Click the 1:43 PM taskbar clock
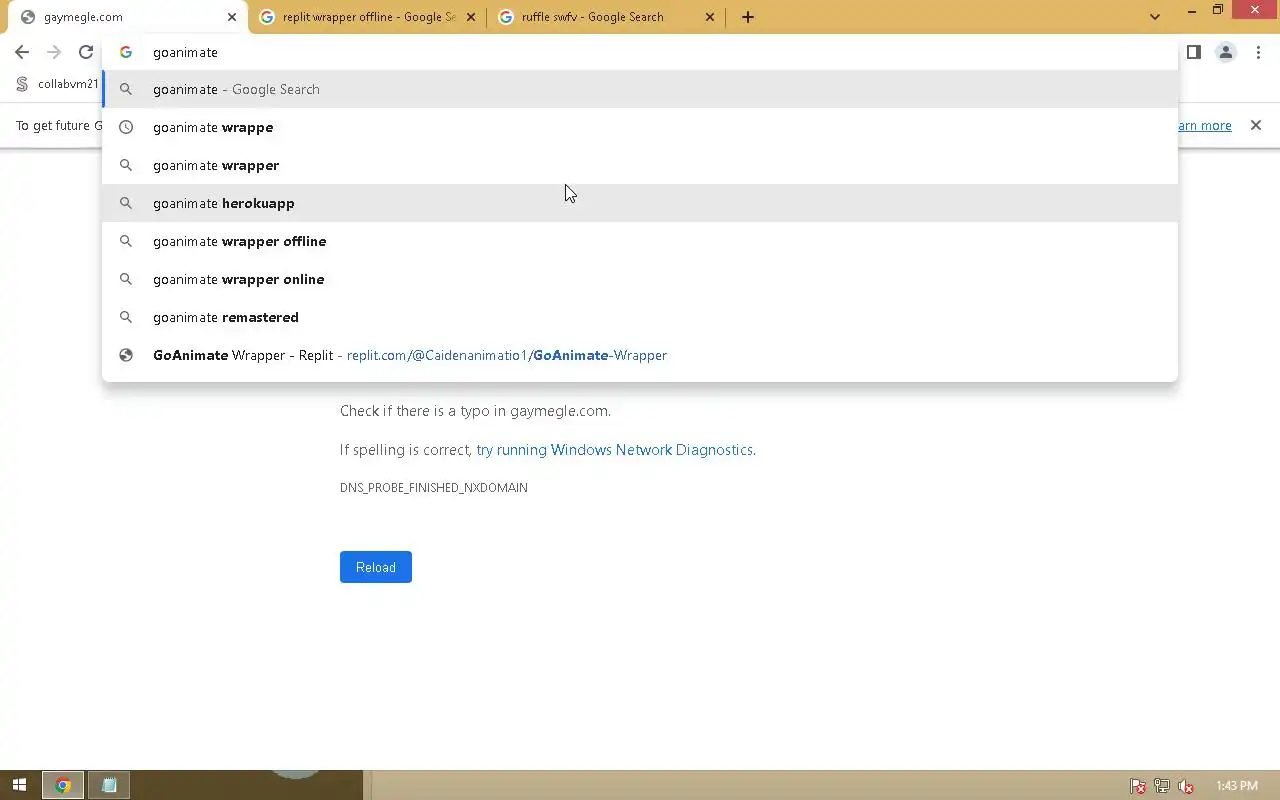 [x=1238, y=786]
